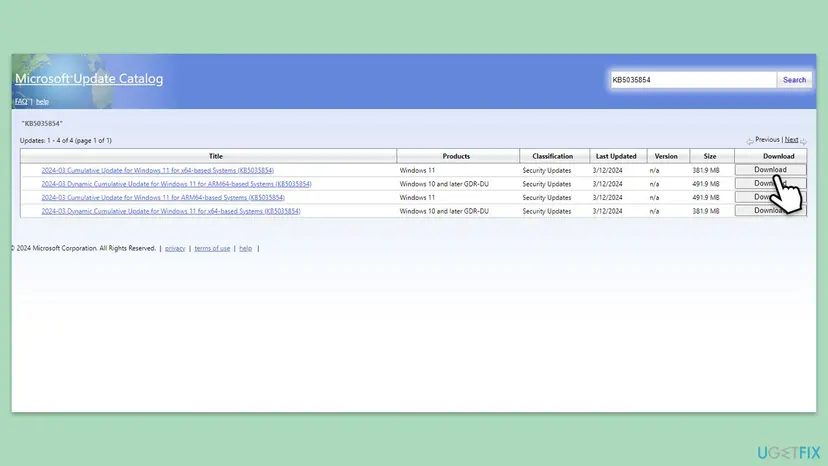Open the Microsoft Update Catalog home link
The image size is (828, 466).
89,79
